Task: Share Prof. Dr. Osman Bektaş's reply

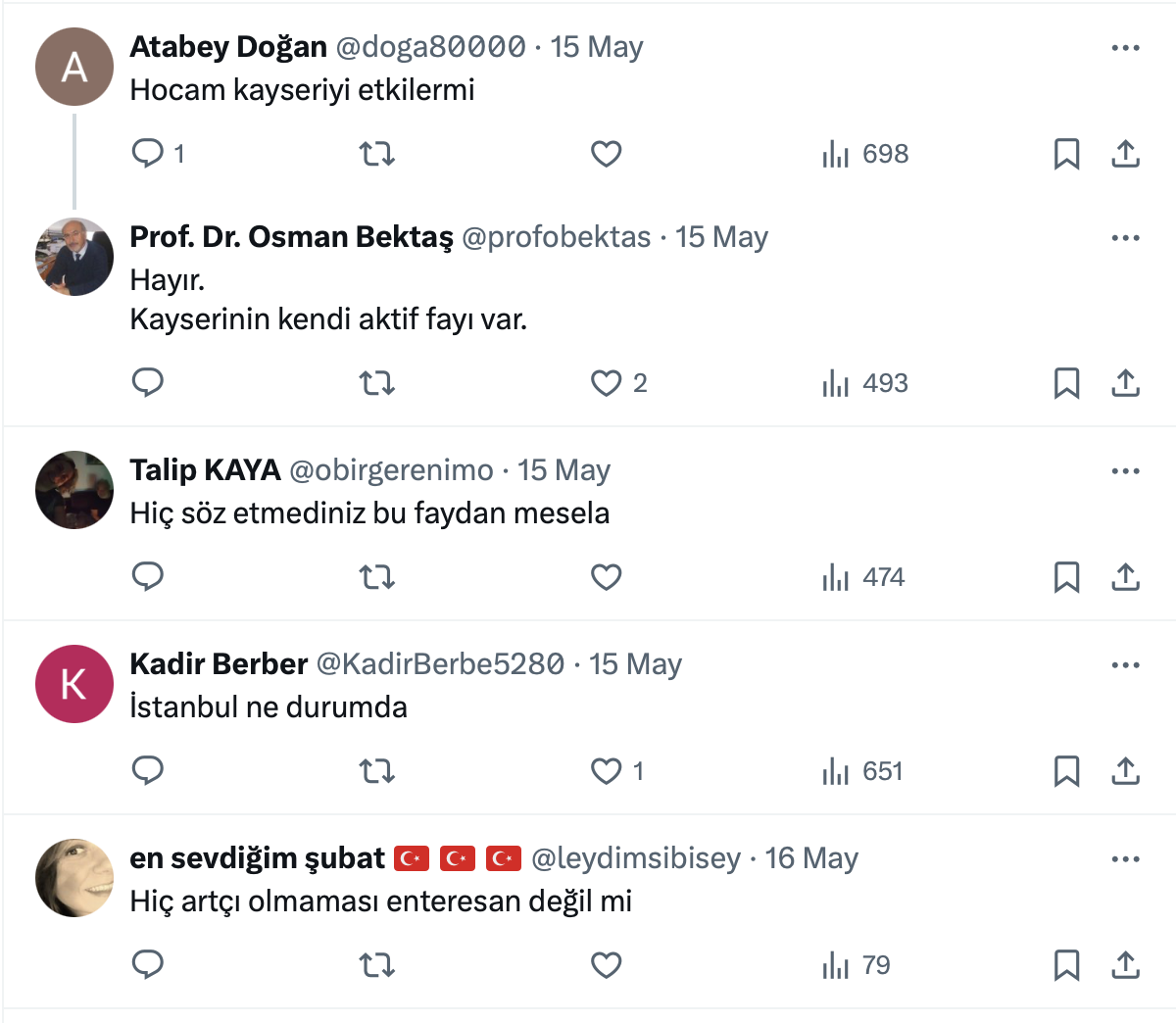Action: (1125, 383)
